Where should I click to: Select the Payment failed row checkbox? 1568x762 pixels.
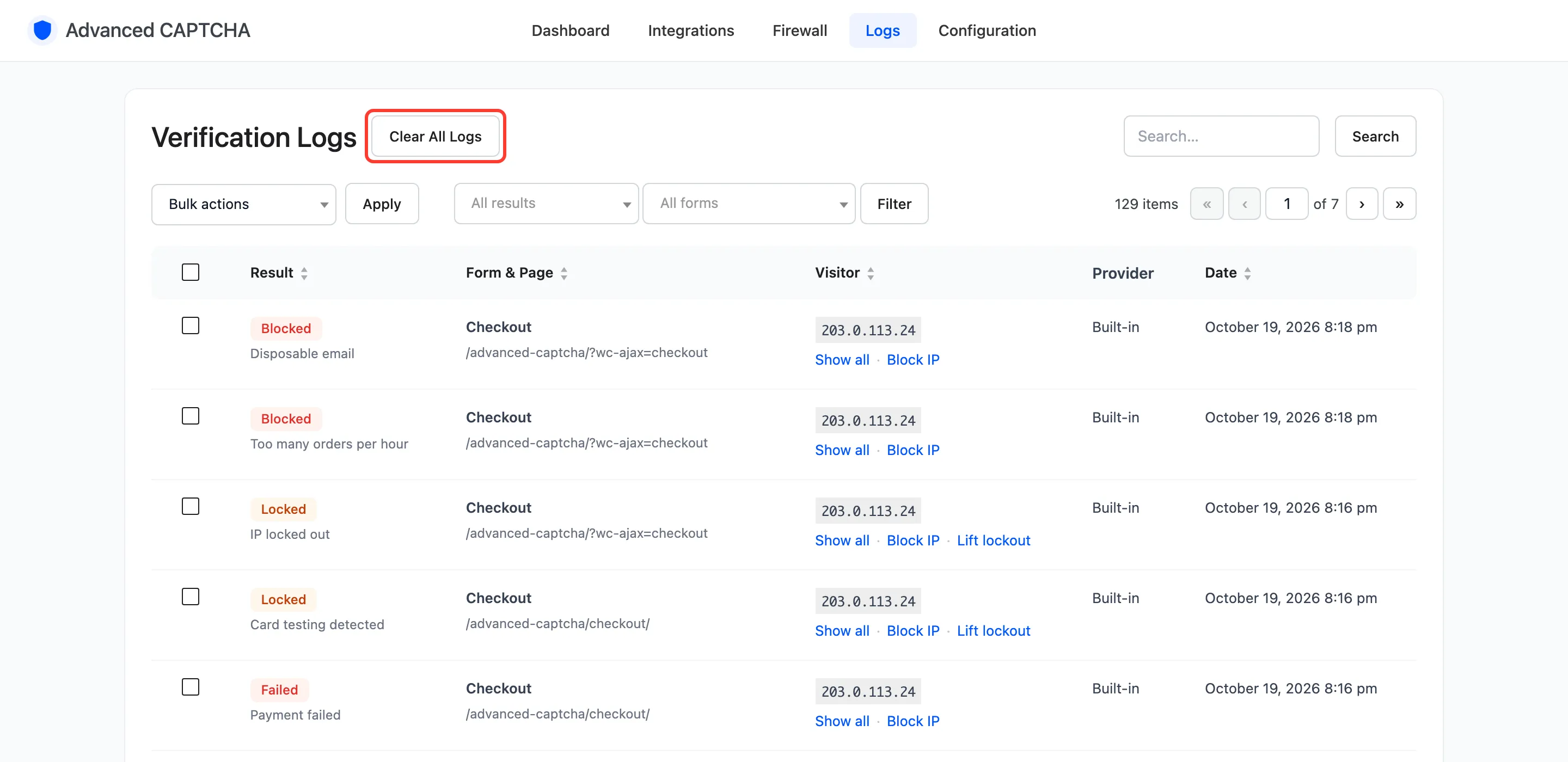pyautogui.click(x=191, y=687)
